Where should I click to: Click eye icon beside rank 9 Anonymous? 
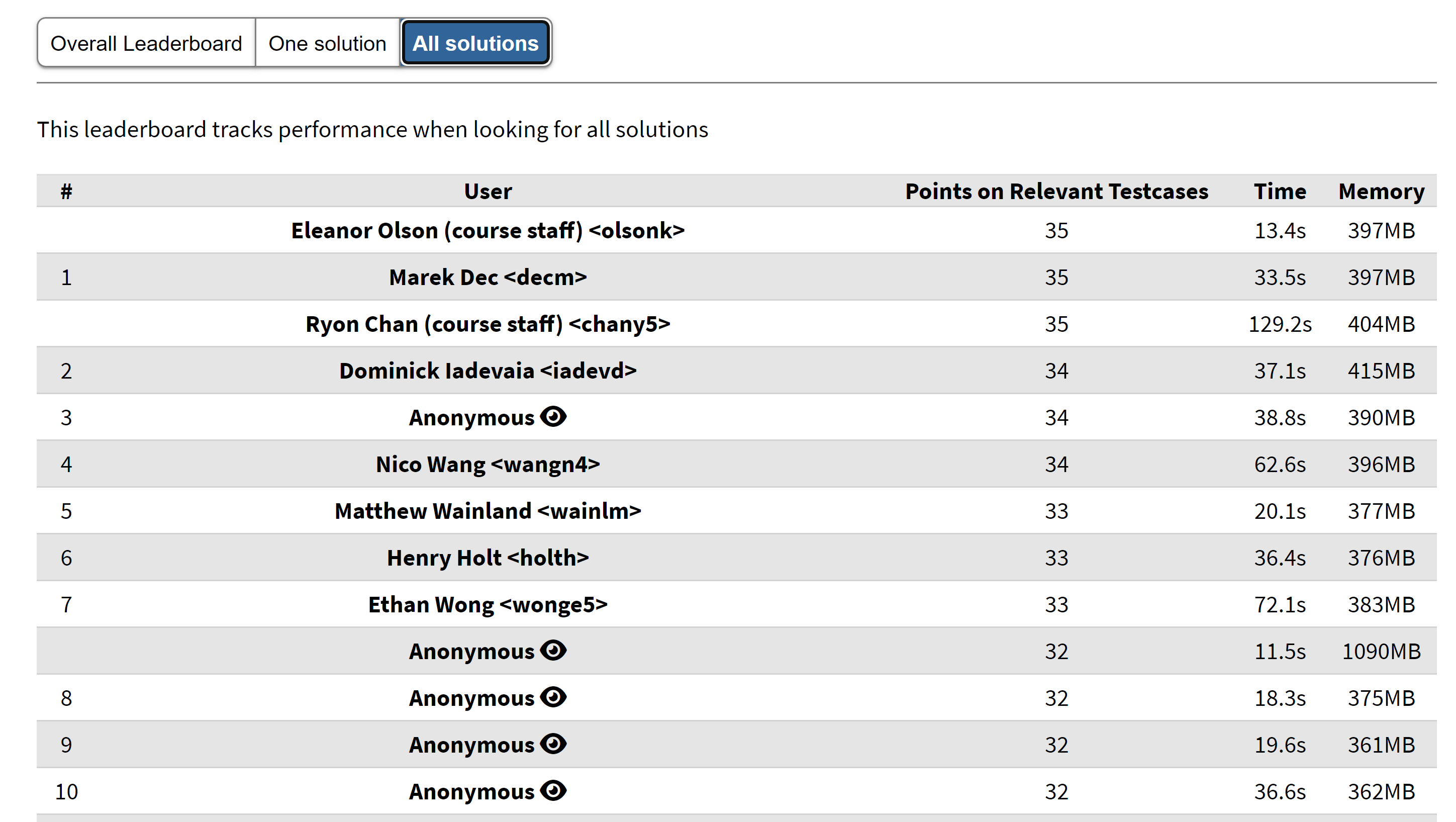pos(553,744)
